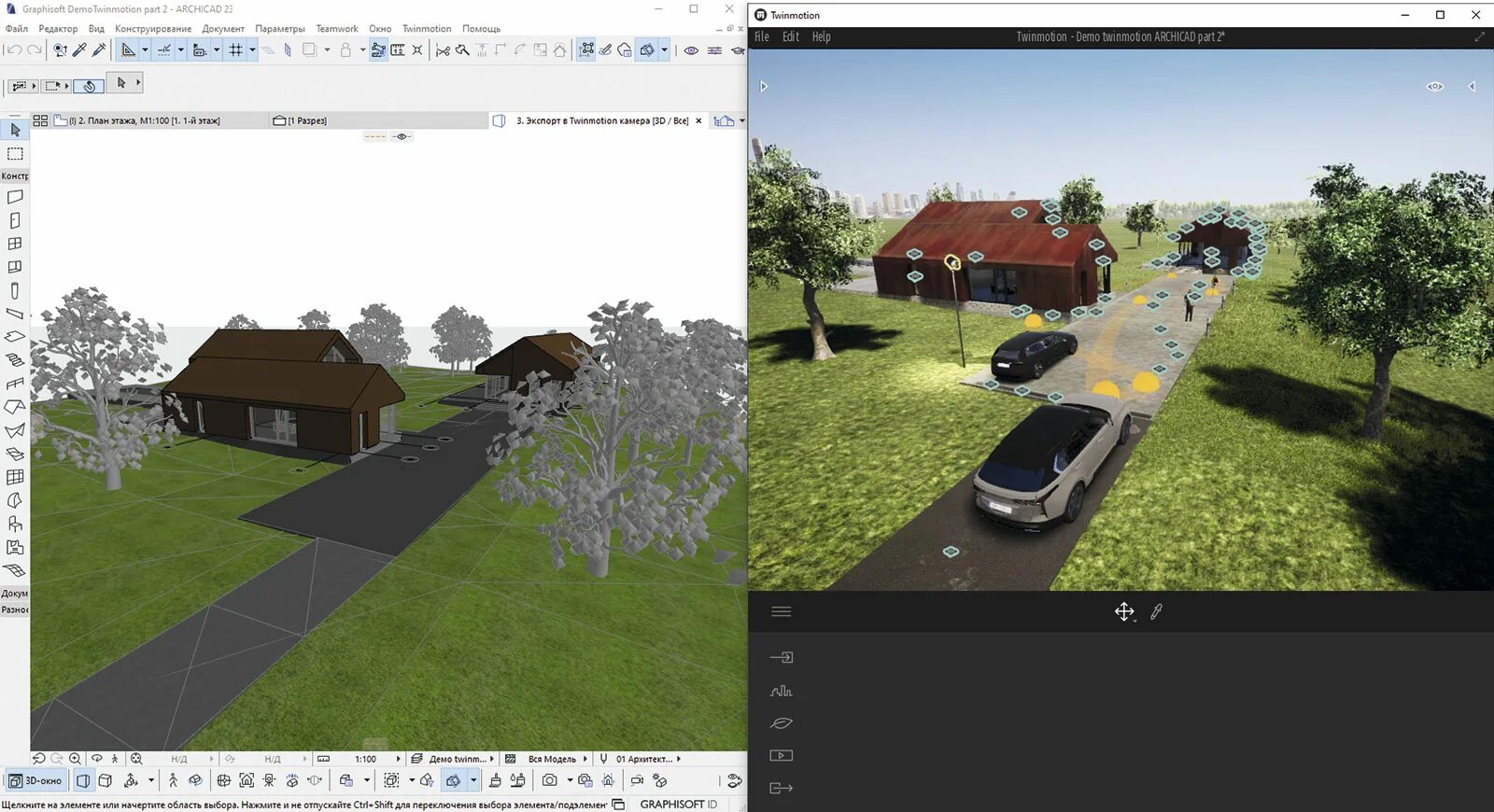Choose the Slab tool in the toolbox
This screenshot has height=812, width=1494.
(15, 337)
